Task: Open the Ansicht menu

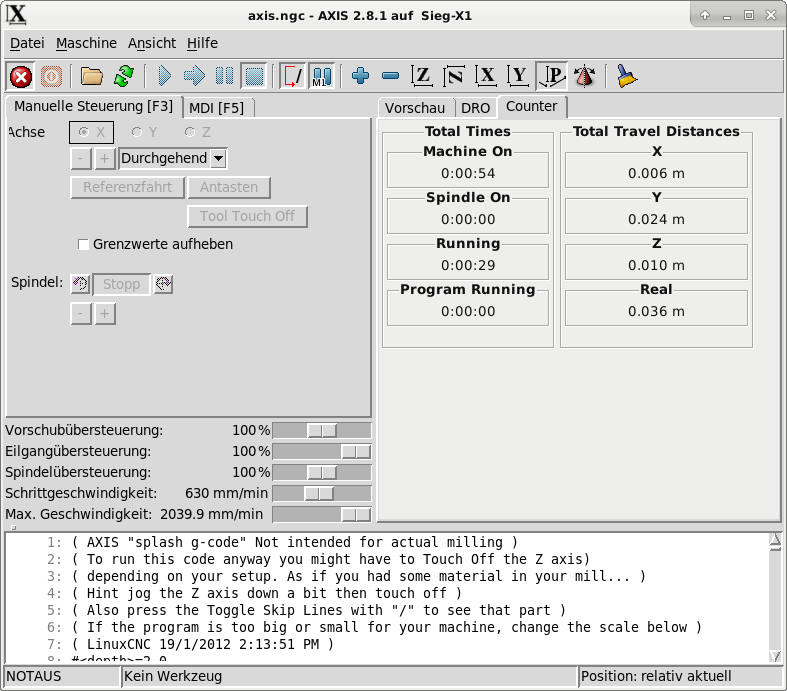Action: tap(152, 43)
